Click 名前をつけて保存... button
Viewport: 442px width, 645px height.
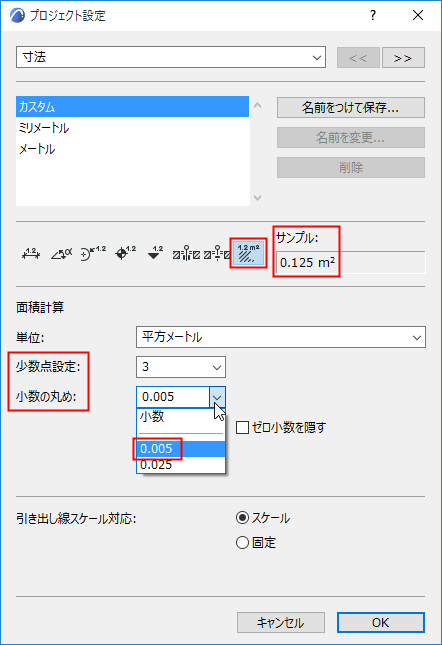tap(351, 107)
